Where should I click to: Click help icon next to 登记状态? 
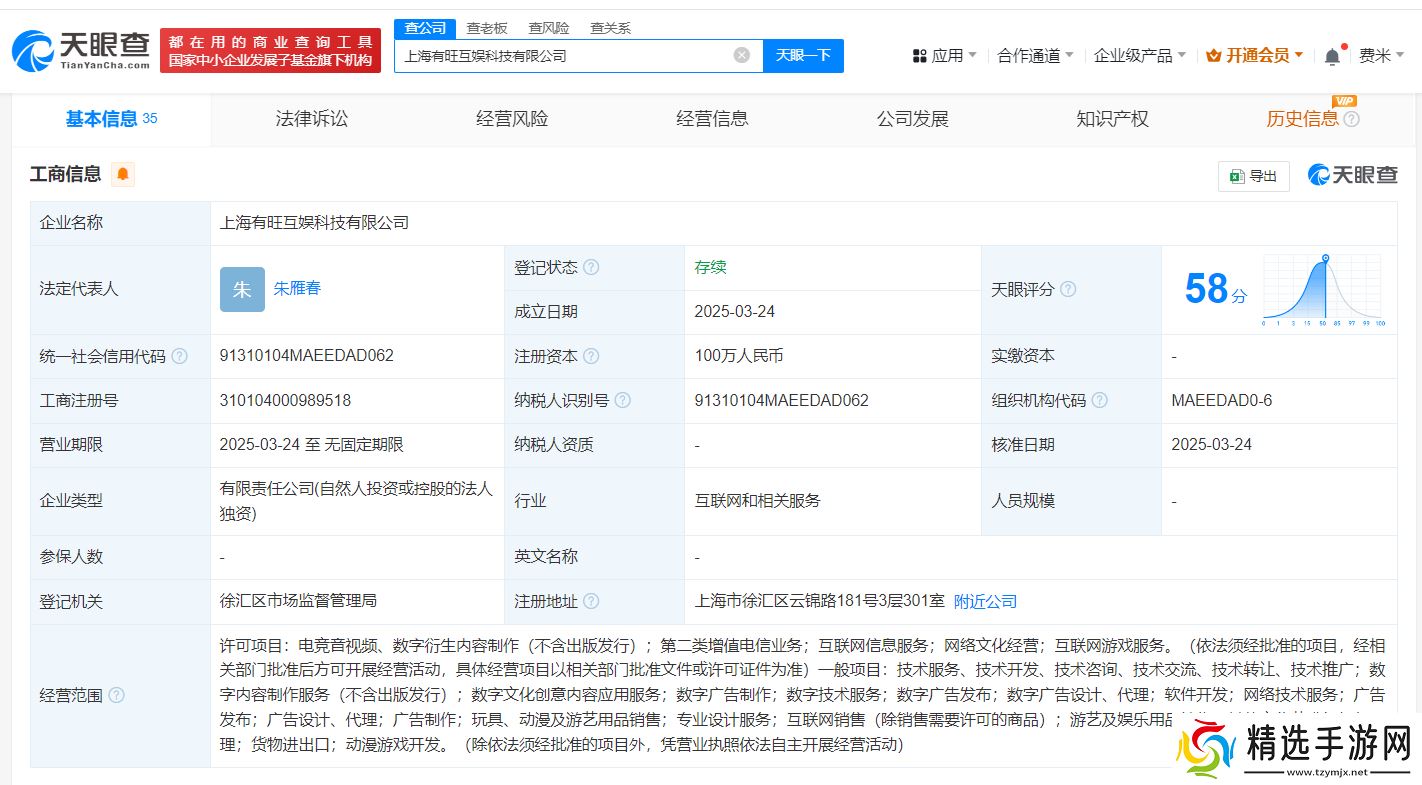(591, 267)
